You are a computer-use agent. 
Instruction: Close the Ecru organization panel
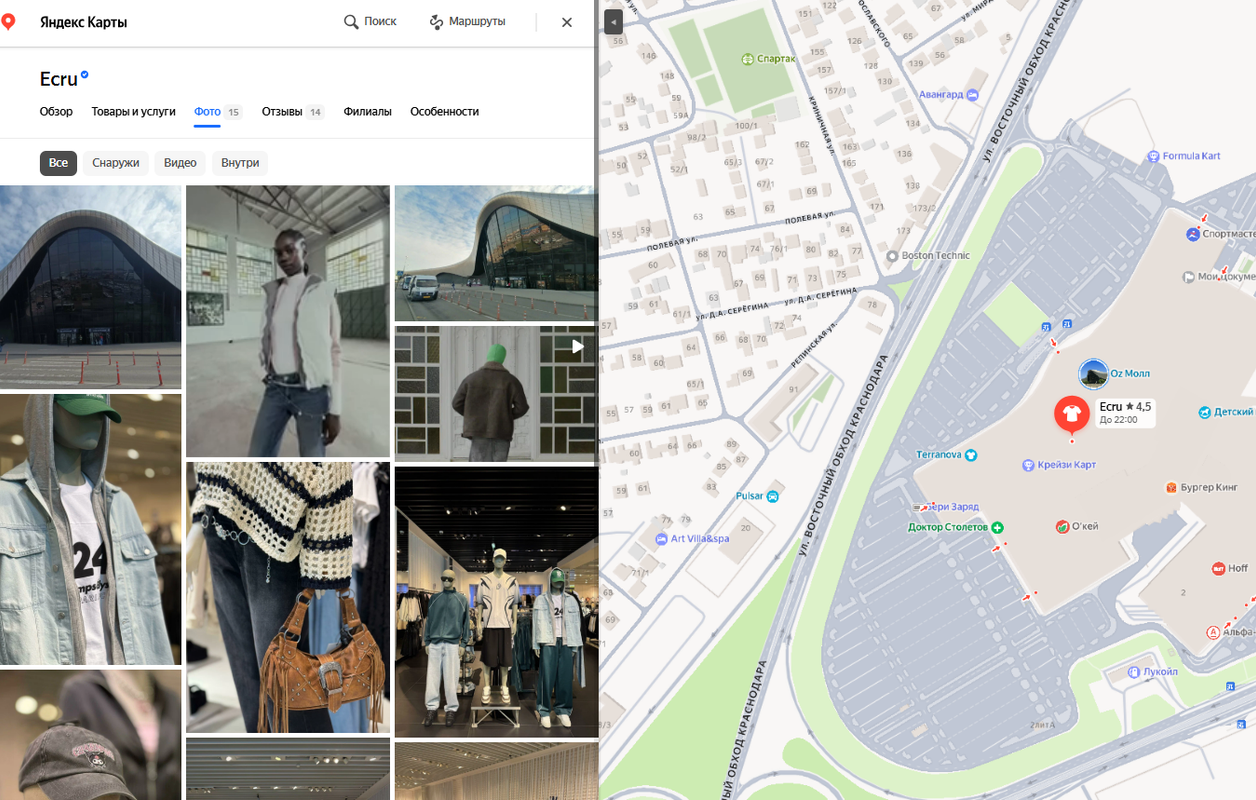567,22
